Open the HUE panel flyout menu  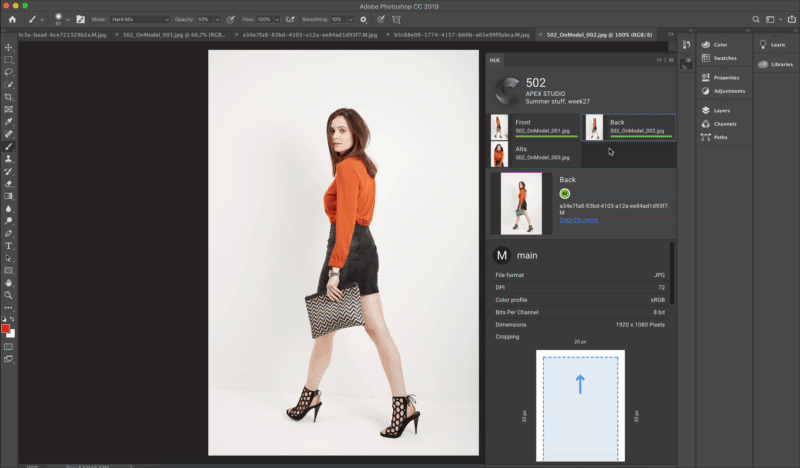point(671,60)
